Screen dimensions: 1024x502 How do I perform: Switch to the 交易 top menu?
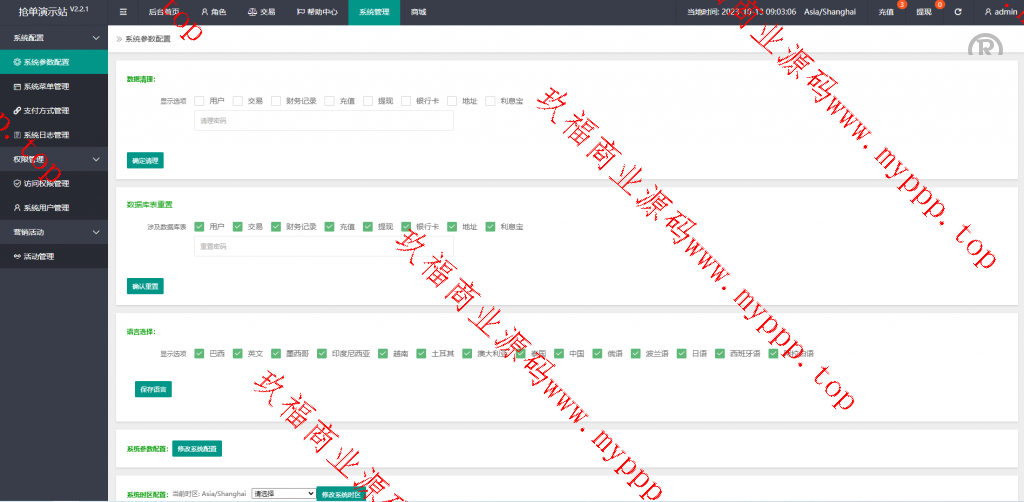[261, 12]
